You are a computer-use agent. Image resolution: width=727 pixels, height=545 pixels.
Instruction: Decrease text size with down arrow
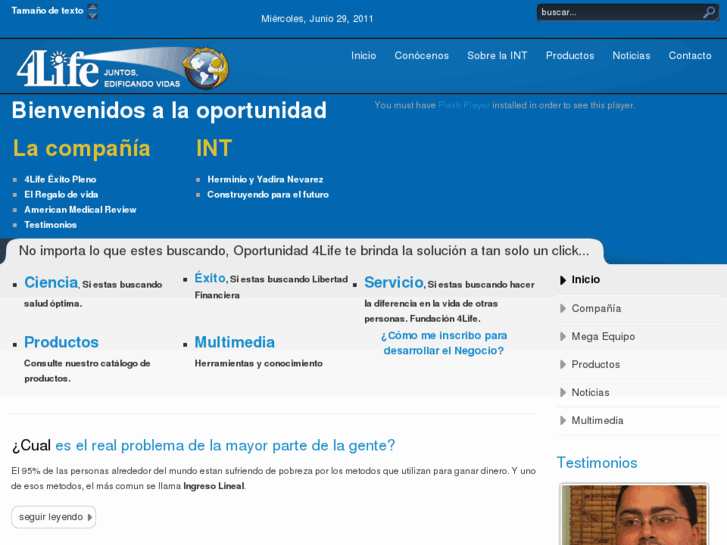pos(93,15)
